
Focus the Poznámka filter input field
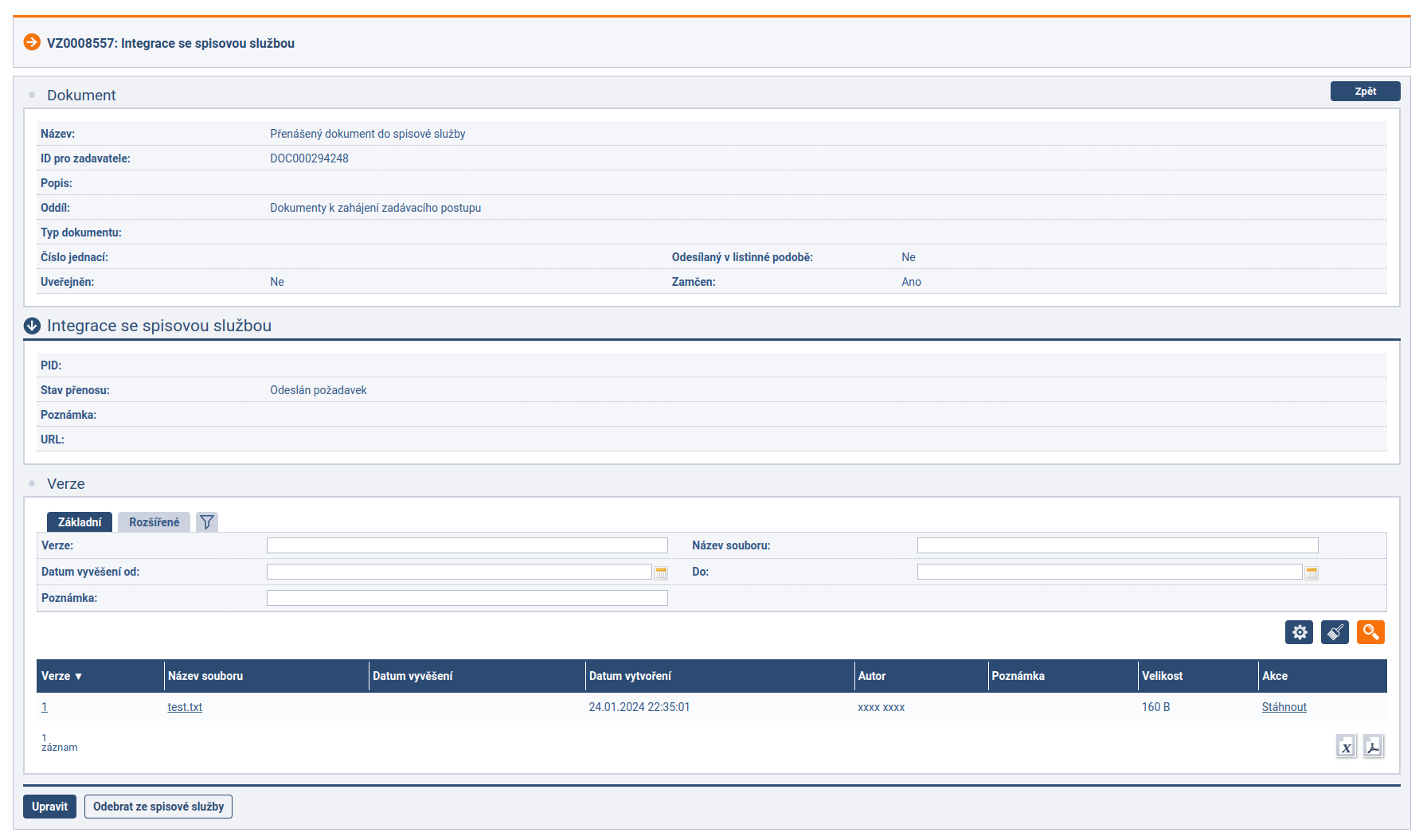pyautogui.click(x=467, y=598)
